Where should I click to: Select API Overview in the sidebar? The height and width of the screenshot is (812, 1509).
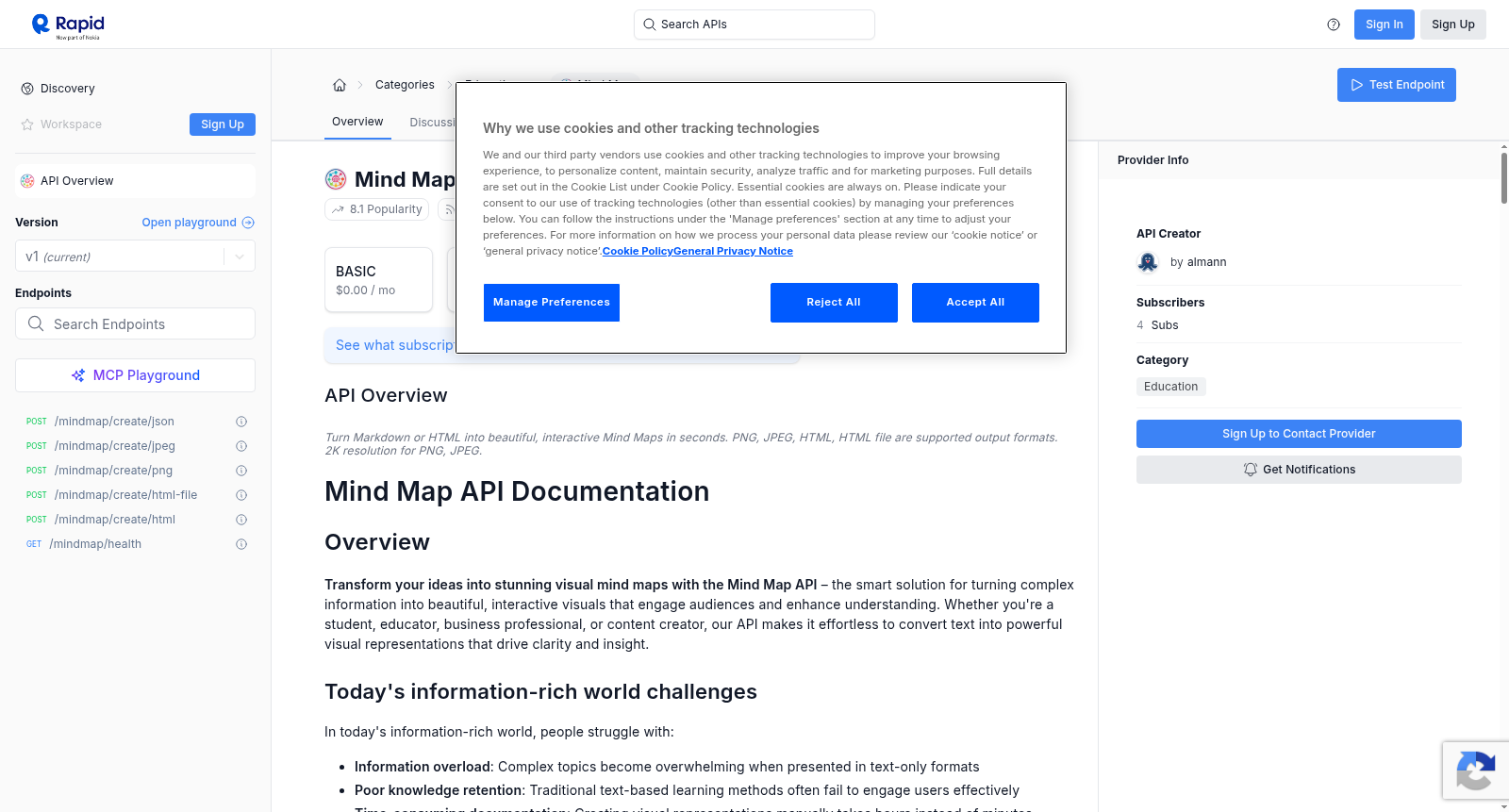pyautogui.click(x=135, y=181)
